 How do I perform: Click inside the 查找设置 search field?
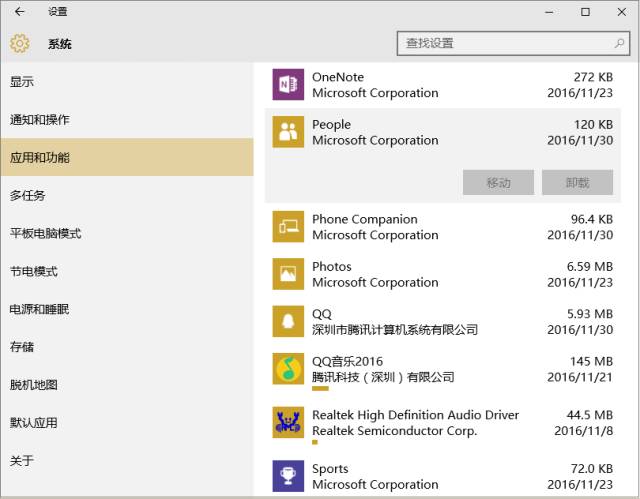point(513,43)
